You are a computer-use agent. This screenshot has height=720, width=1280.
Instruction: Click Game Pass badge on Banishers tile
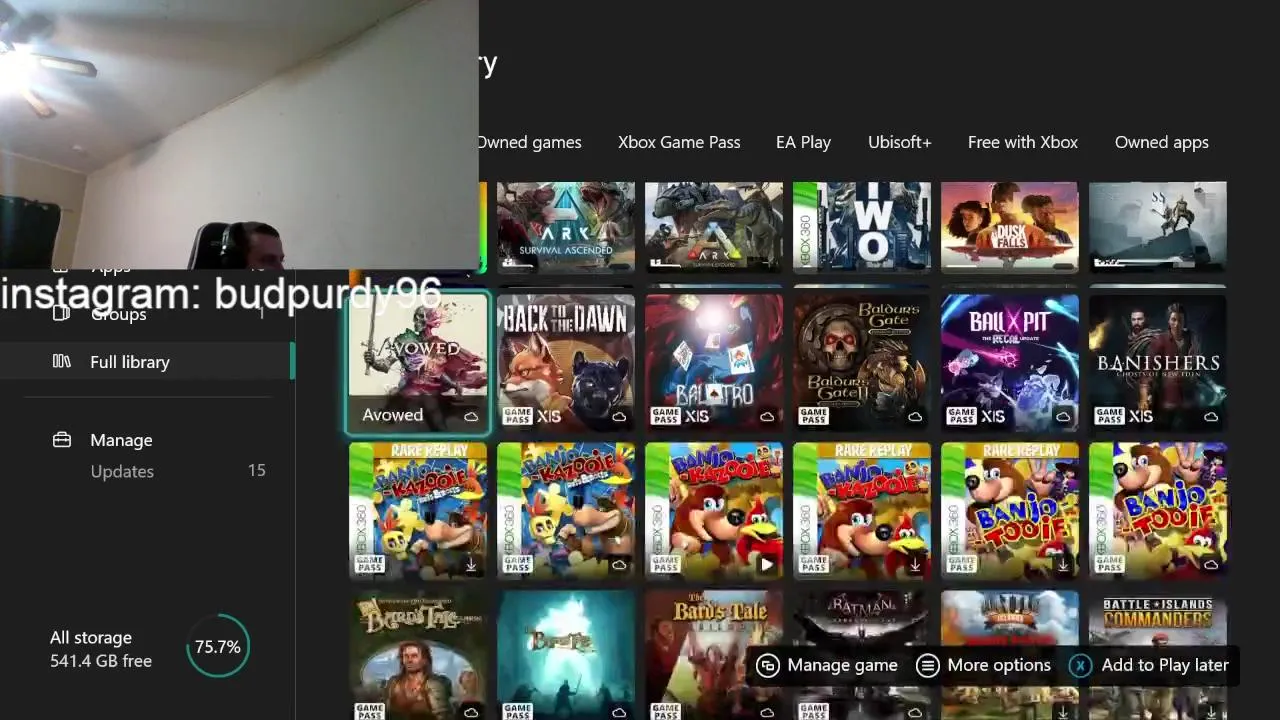pyautogui.click(x=1109, y=416)
